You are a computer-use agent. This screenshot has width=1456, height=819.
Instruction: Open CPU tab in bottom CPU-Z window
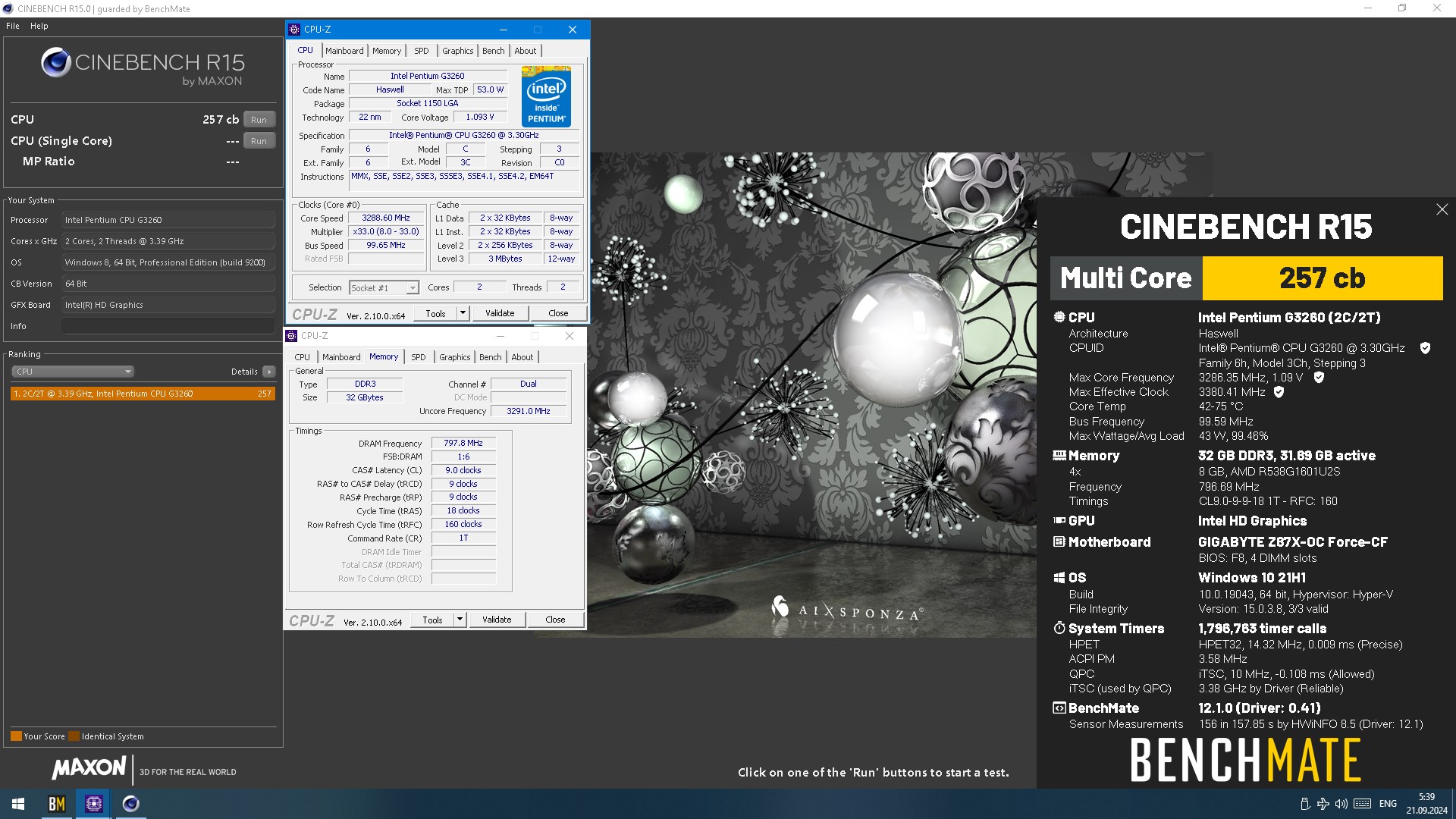point(303,357)
